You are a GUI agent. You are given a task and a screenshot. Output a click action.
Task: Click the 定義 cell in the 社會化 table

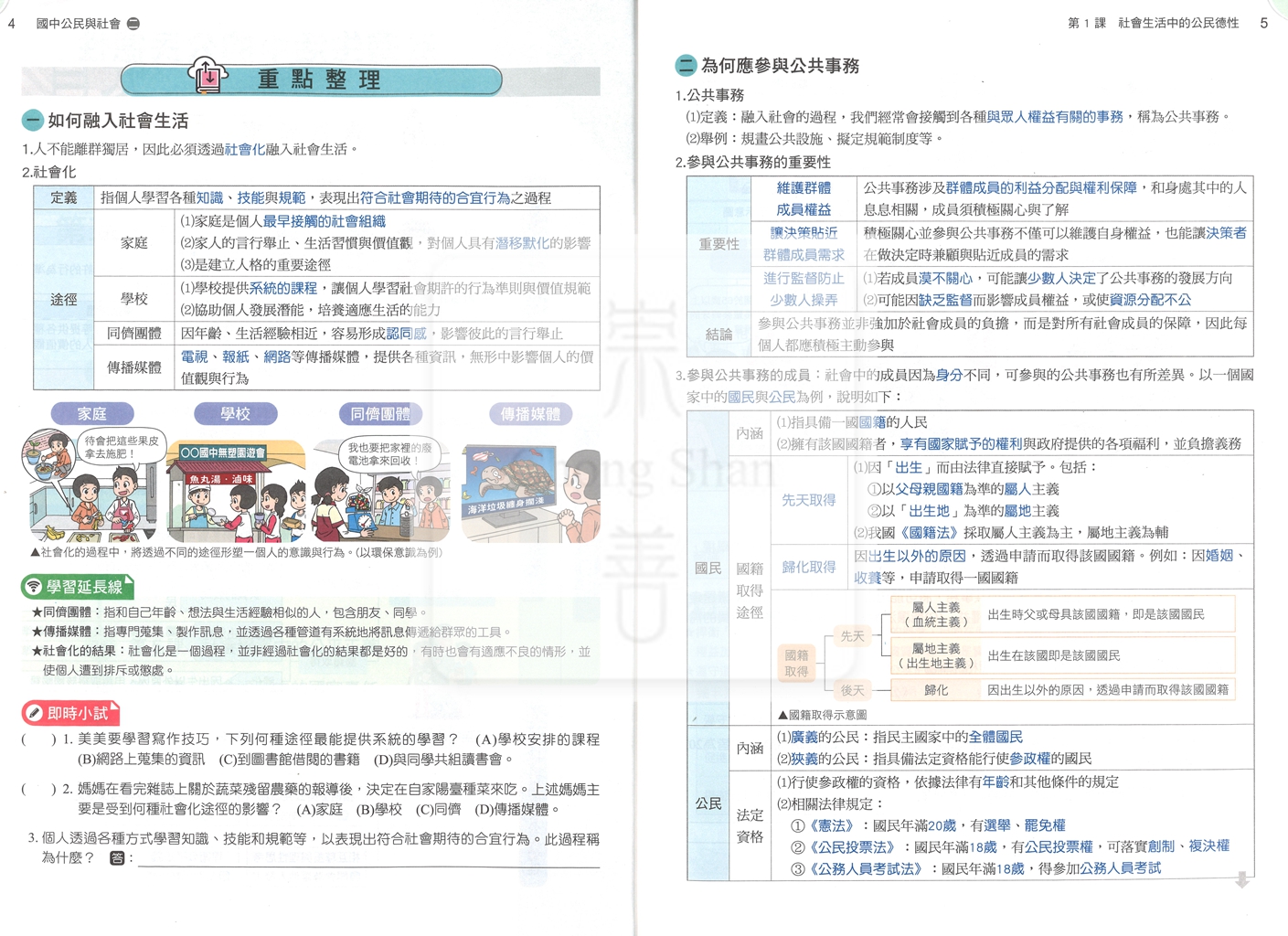[x=64, y=198]
